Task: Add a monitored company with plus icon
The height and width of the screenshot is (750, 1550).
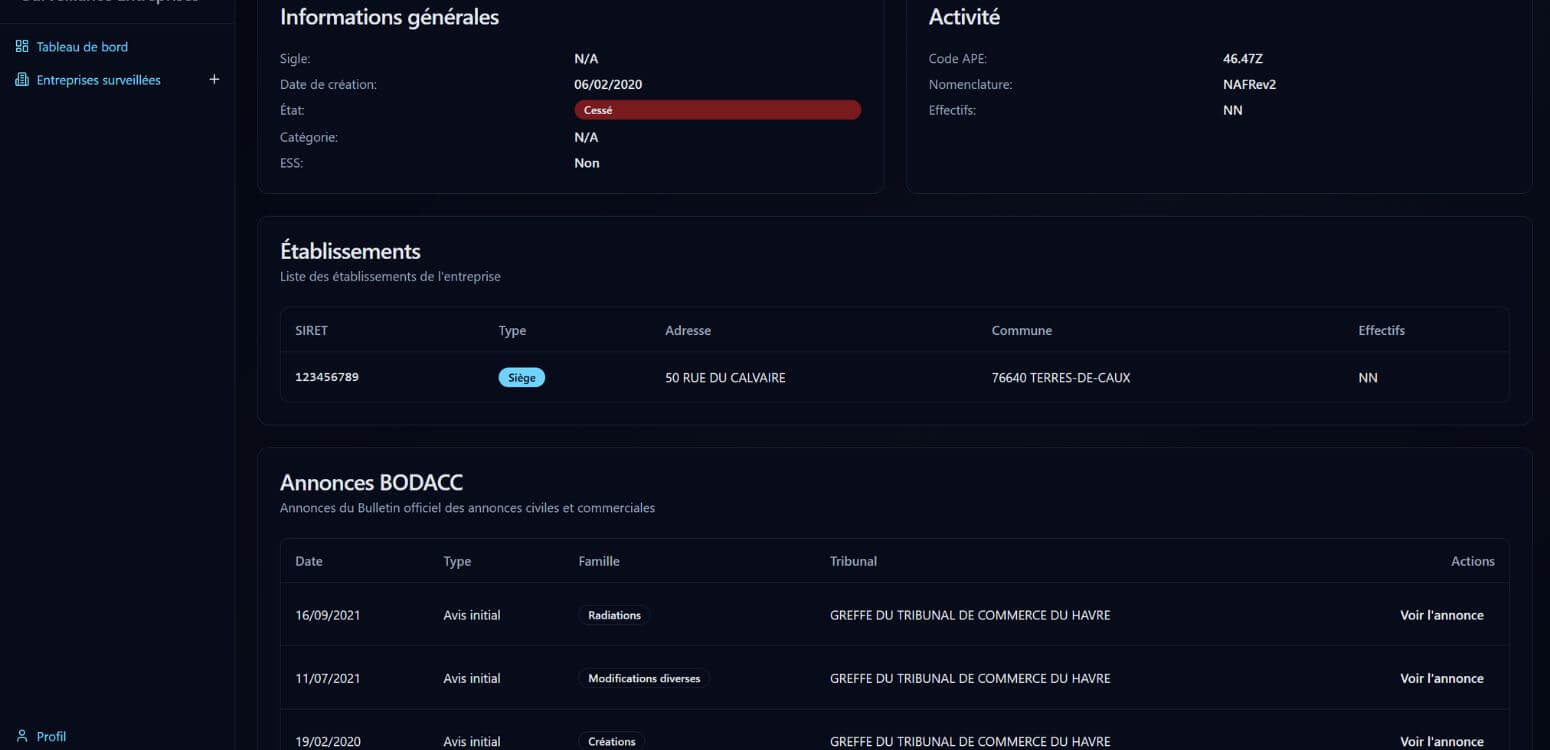Action: (214, 80)
